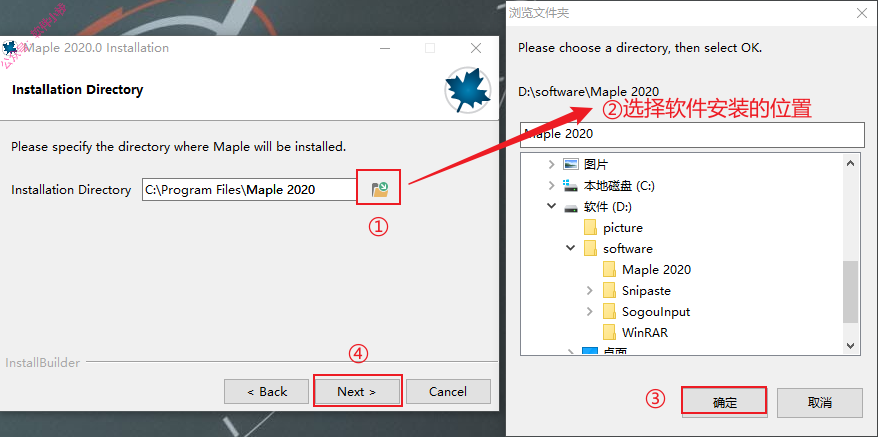Collapse the 软件 (D:) node
Image resolution: width=878 pixels, height=437 pixels.
pyautogui.click(x=552, y=206)
